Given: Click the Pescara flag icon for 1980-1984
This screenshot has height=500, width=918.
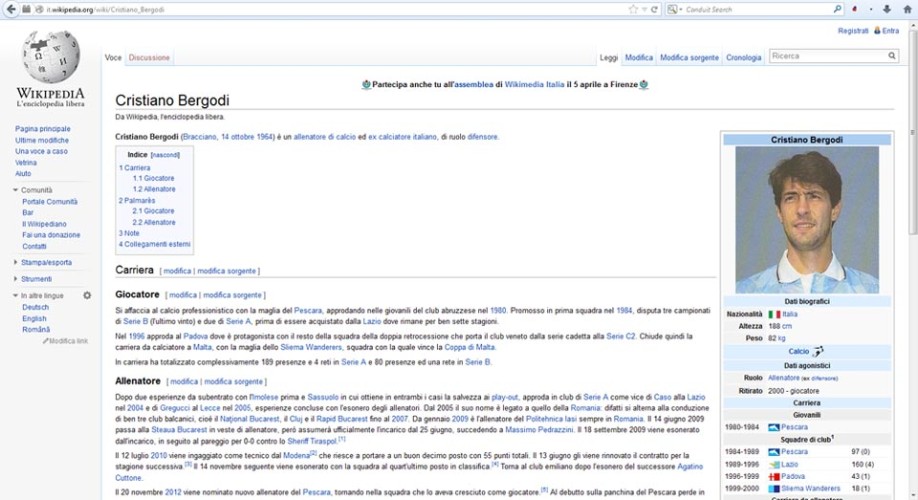Looking at the screenshot, I should 773,427.
